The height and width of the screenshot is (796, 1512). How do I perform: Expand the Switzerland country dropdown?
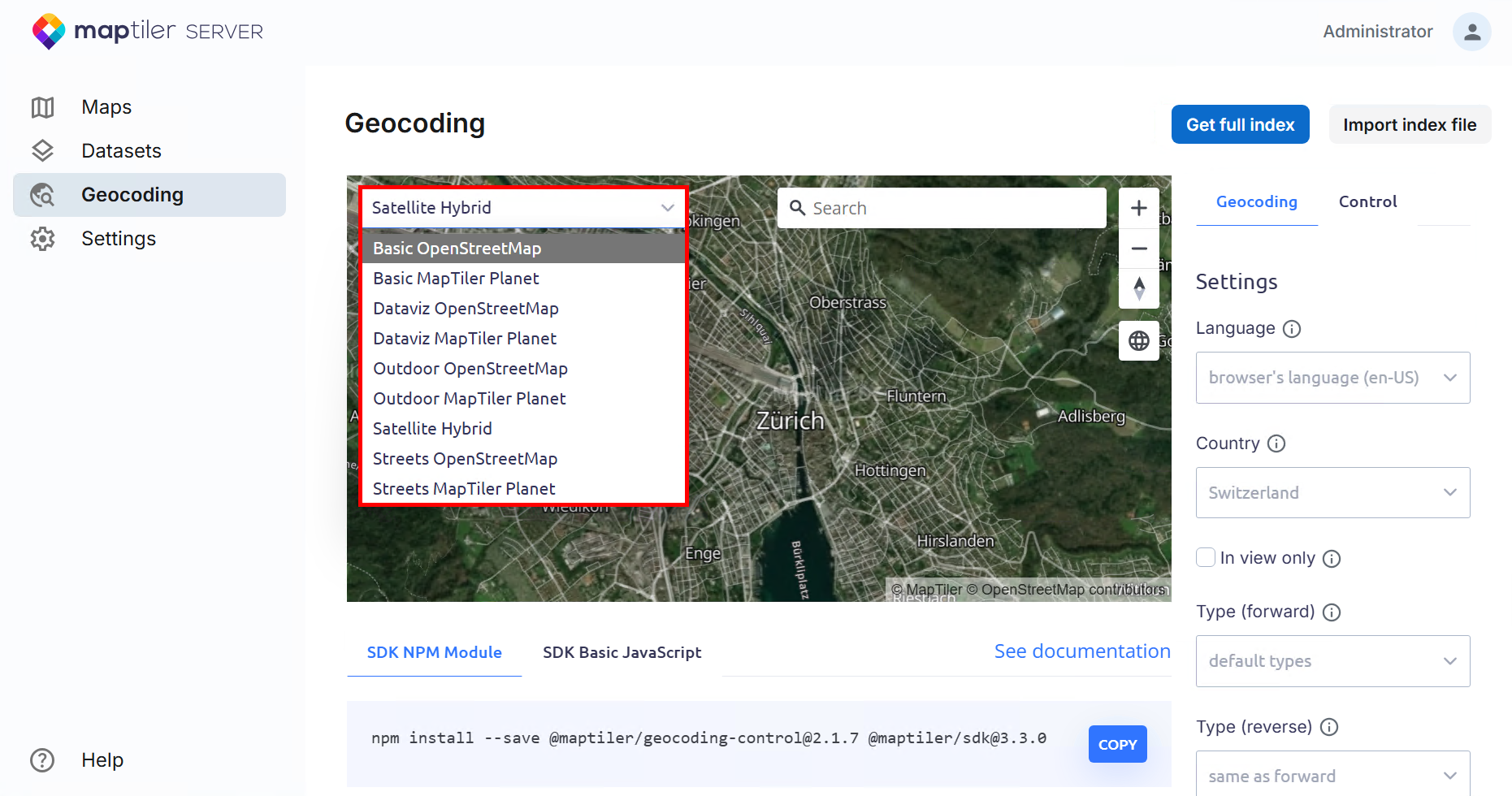pyautogui.click(x=1332, y=493)
